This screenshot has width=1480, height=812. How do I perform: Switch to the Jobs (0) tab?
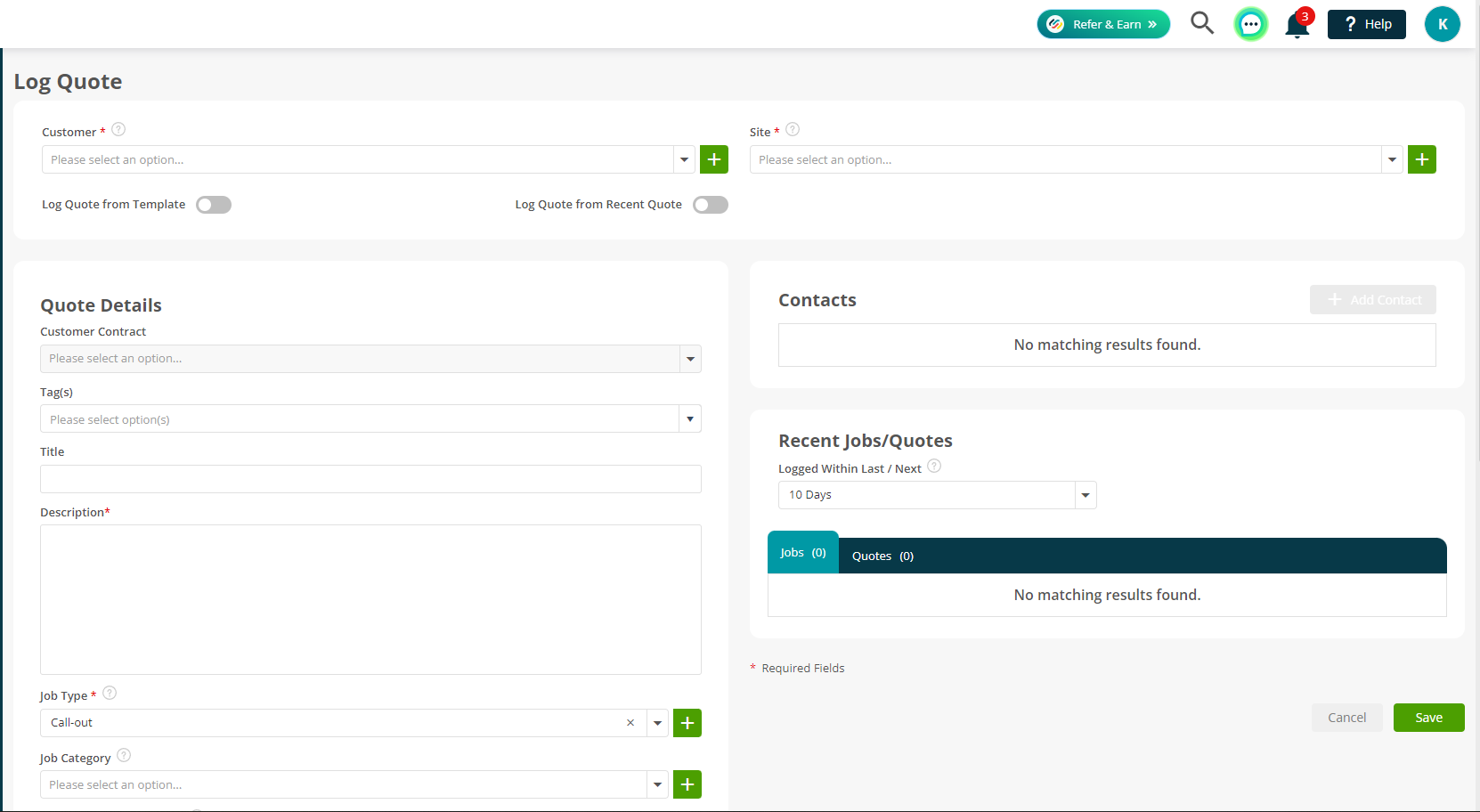click(x=803, y=553)
